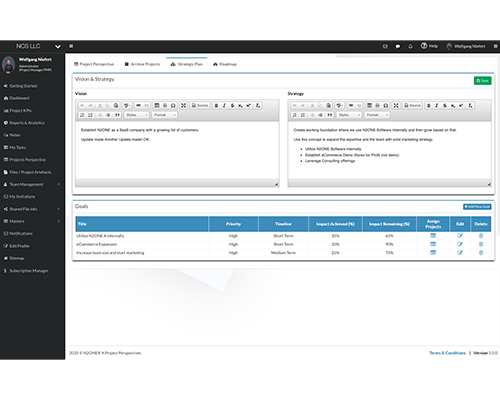500x400 pixels.
Task: Maximize the Vision editor
Action: 183,106
